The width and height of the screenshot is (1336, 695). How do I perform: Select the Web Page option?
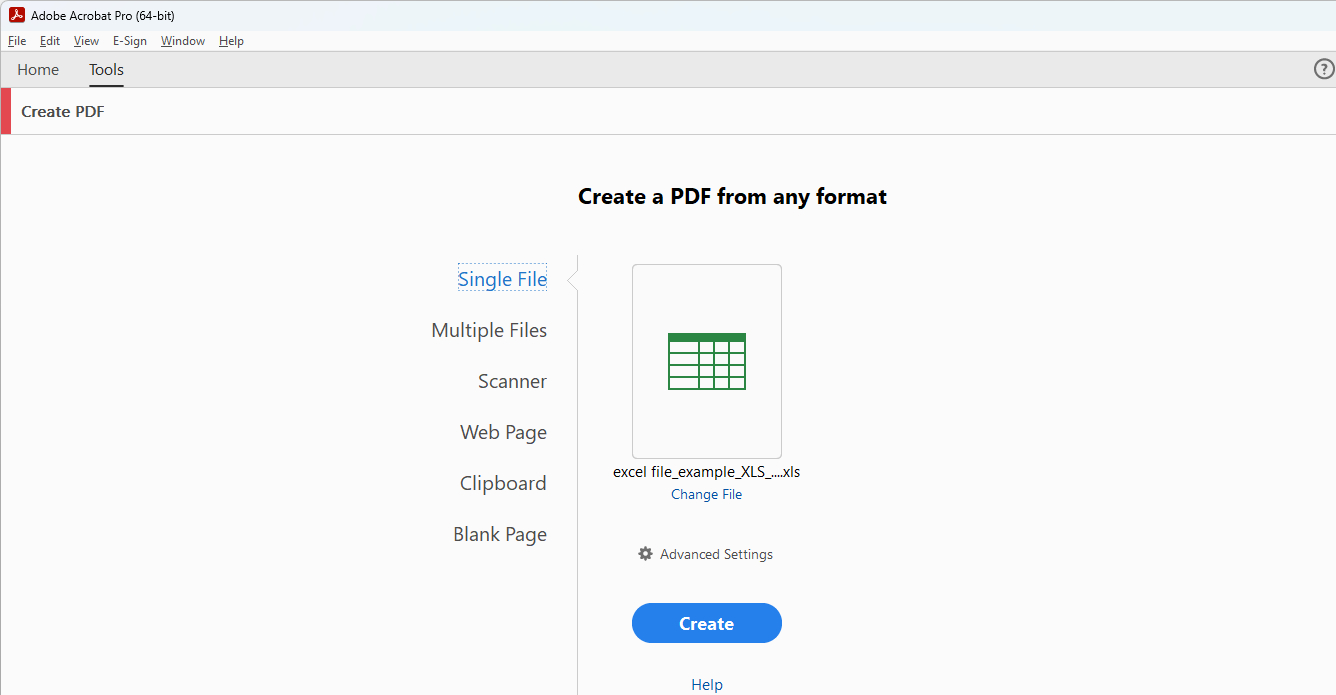pyautogui.click(x=503, y=432)
